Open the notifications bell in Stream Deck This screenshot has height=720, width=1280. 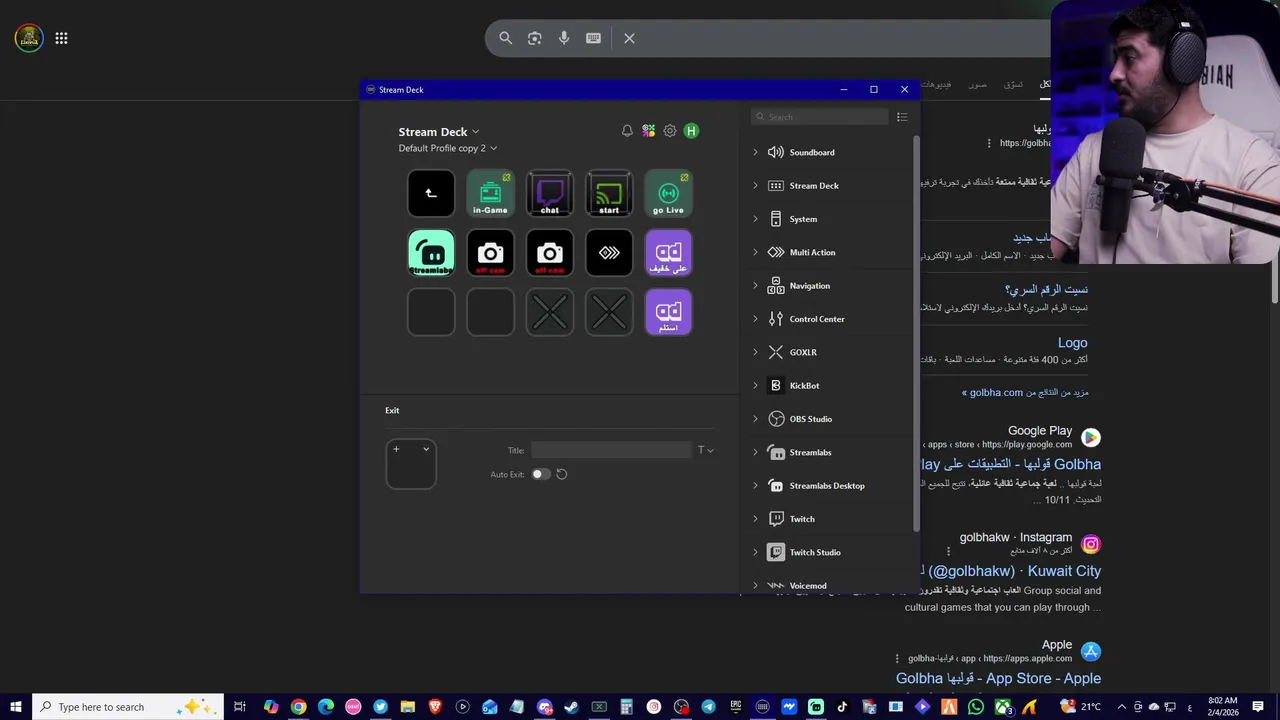tap(627, 131)
